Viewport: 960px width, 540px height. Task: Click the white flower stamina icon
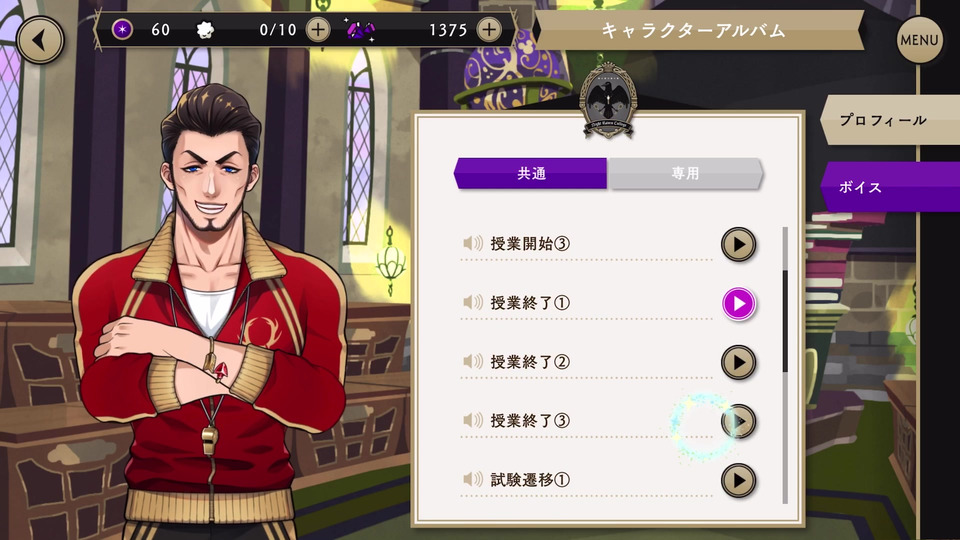click(205, 29)
